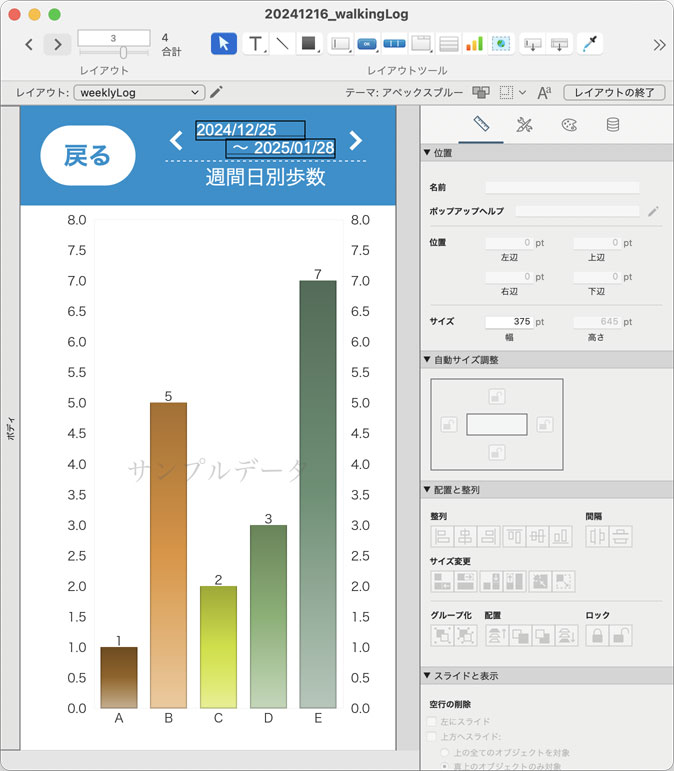Select the Field tool
This screenshot has width=674, height=771.
(532, 44)
